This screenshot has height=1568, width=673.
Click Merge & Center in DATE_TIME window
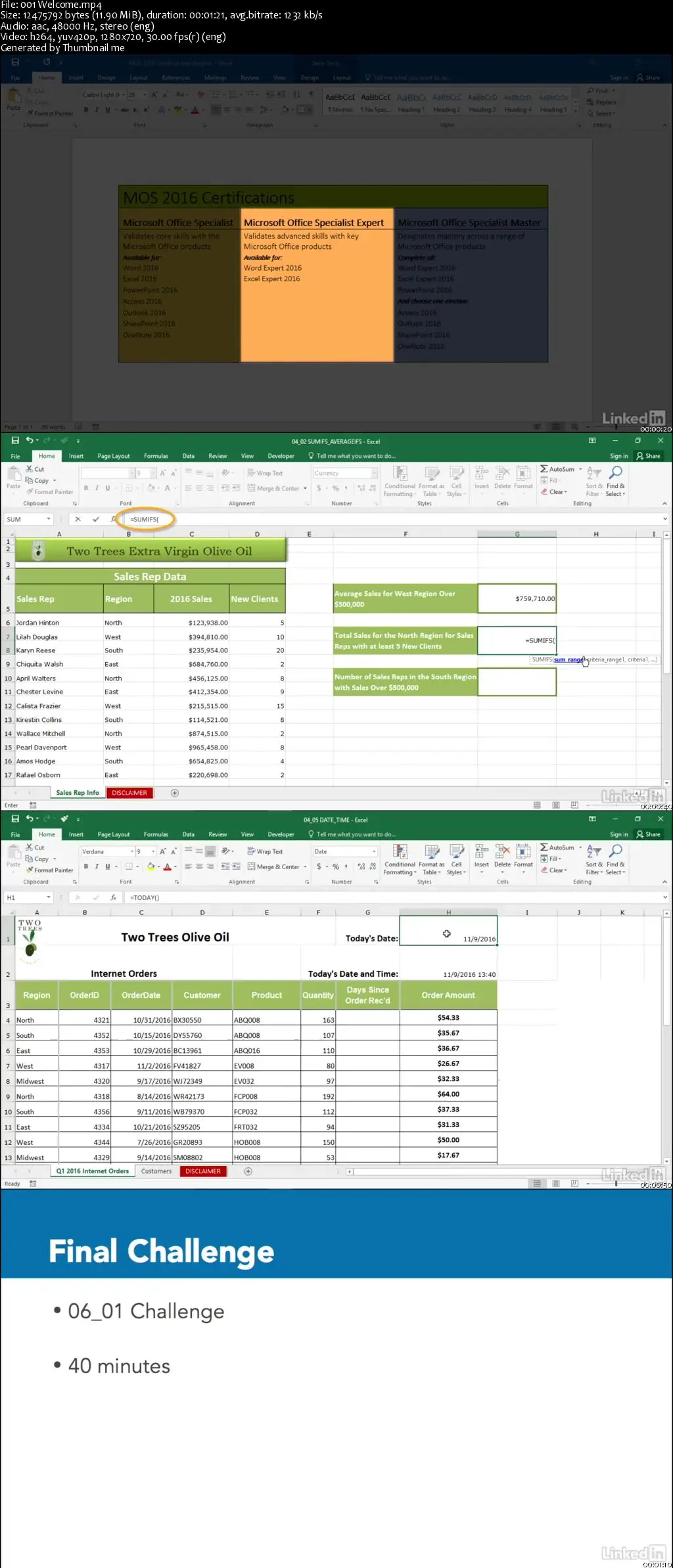[x=273, y=866]
